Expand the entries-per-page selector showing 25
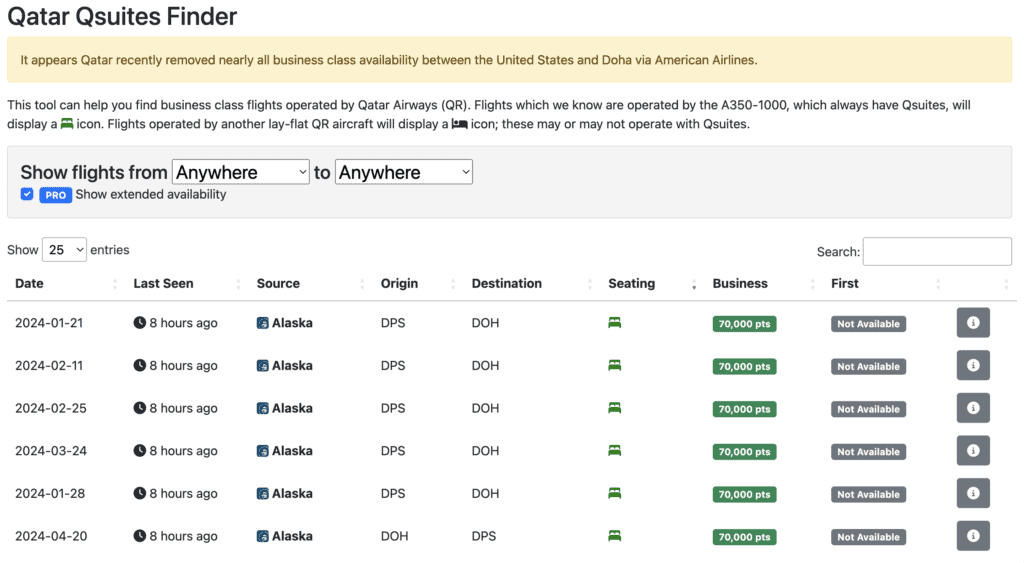 (x=64, y=250)
